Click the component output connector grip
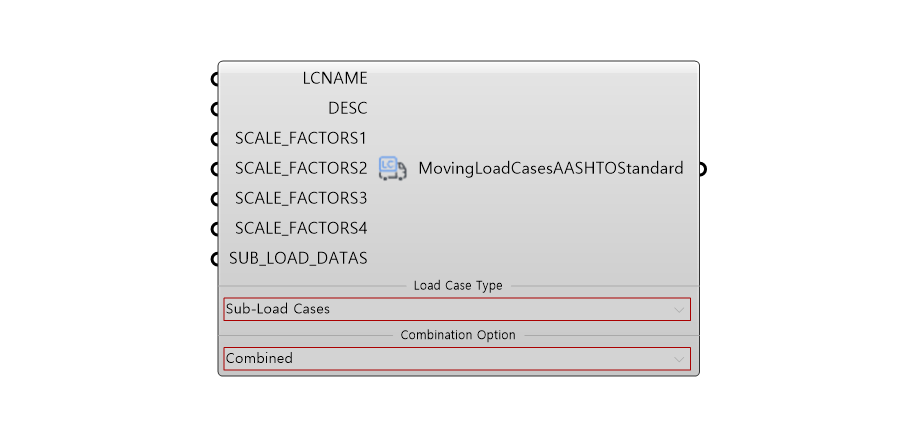The image size is (921, 432). point(702,169)
